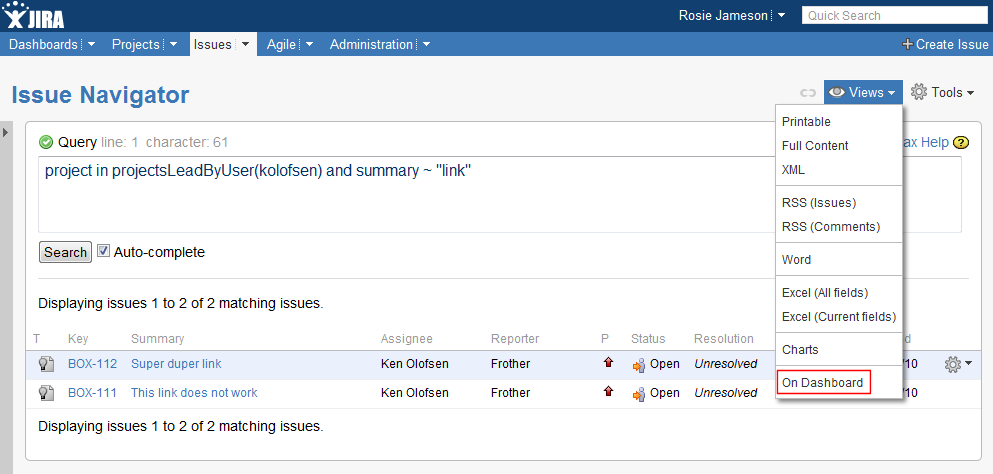Viewport: 993px width, 474px height.
Task: Open the Administration tab
Action: [x=371, y=44]
